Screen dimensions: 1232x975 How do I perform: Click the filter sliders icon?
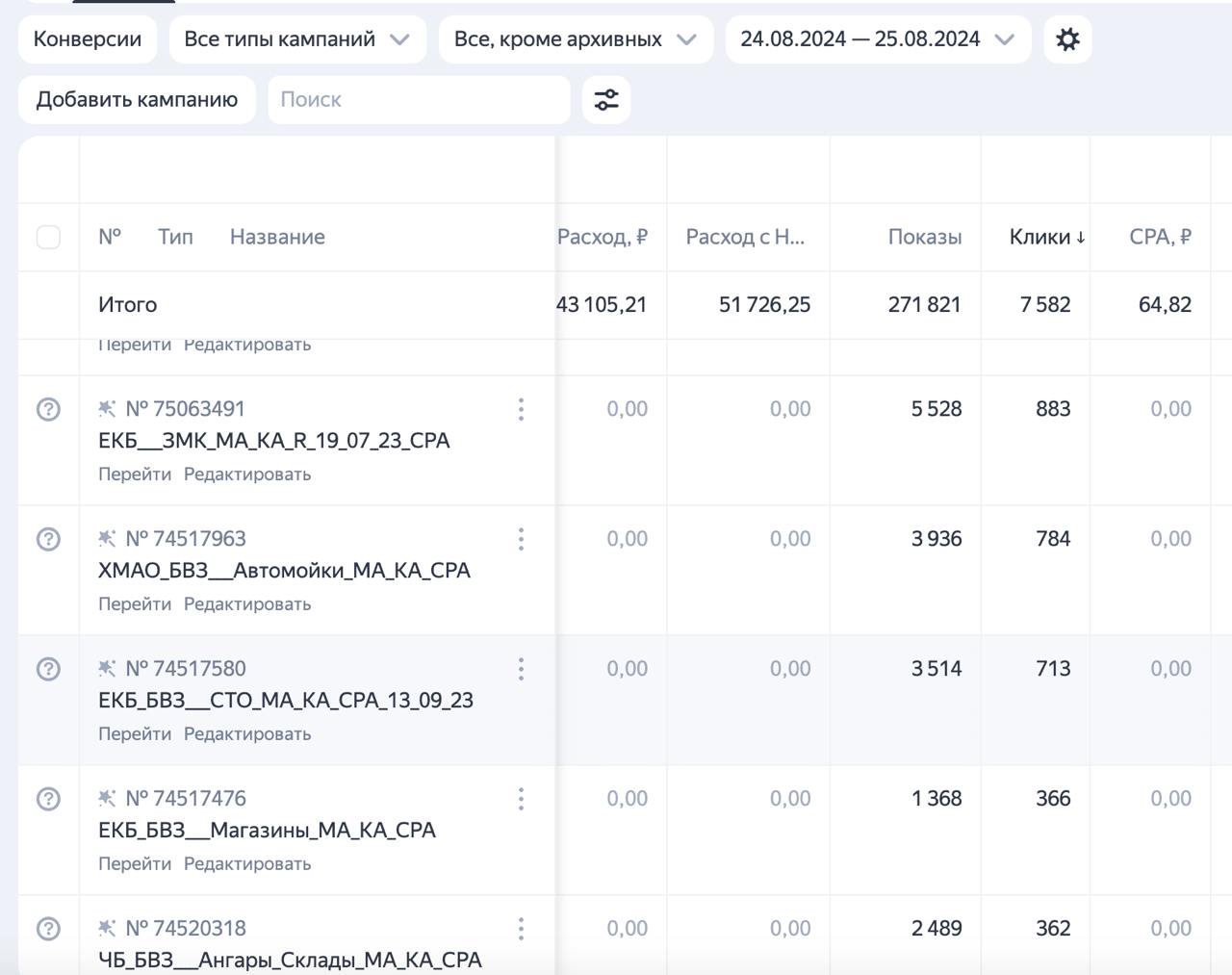[x=606, y=100]
